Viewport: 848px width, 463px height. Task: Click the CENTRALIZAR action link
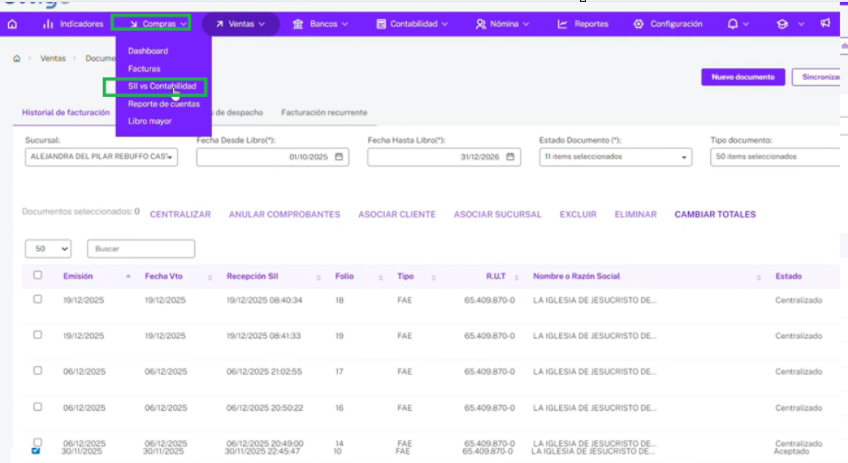click(x=180, y=215)
